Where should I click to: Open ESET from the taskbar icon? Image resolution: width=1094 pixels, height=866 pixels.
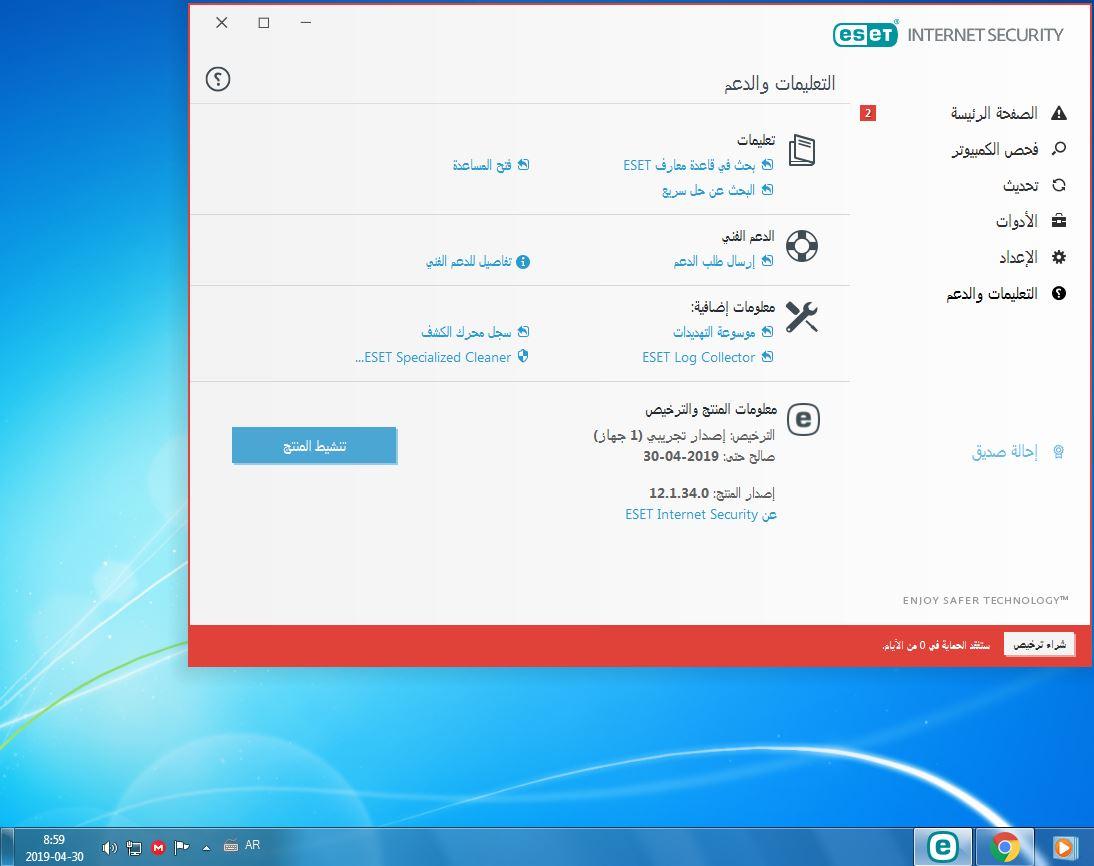click(942, 847)
